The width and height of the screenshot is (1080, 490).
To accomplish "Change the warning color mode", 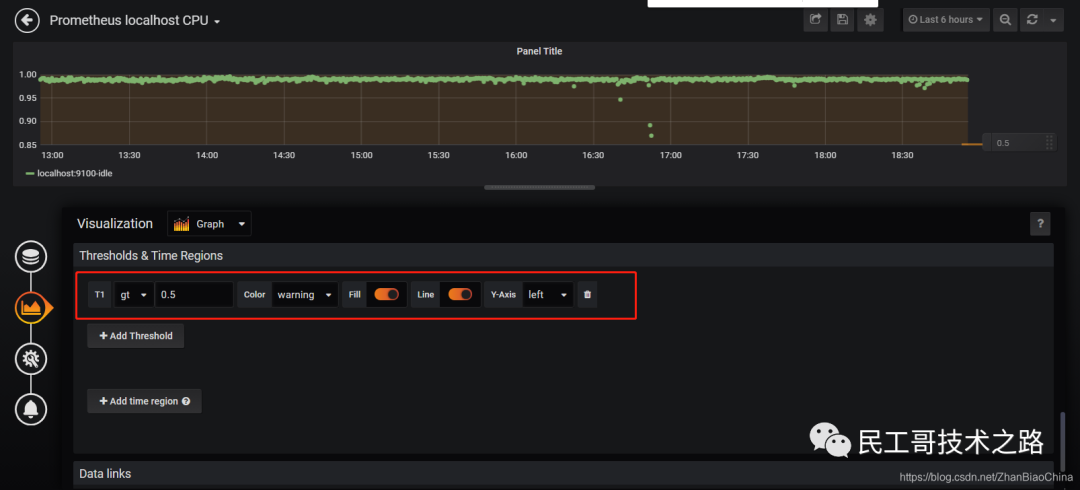I will coord(304,294).
